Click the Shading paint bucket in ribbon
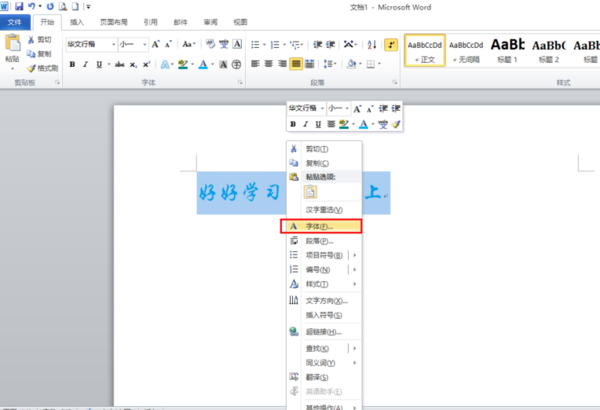The width and height of the screenshot is (600, 410). tap(352, 64)
